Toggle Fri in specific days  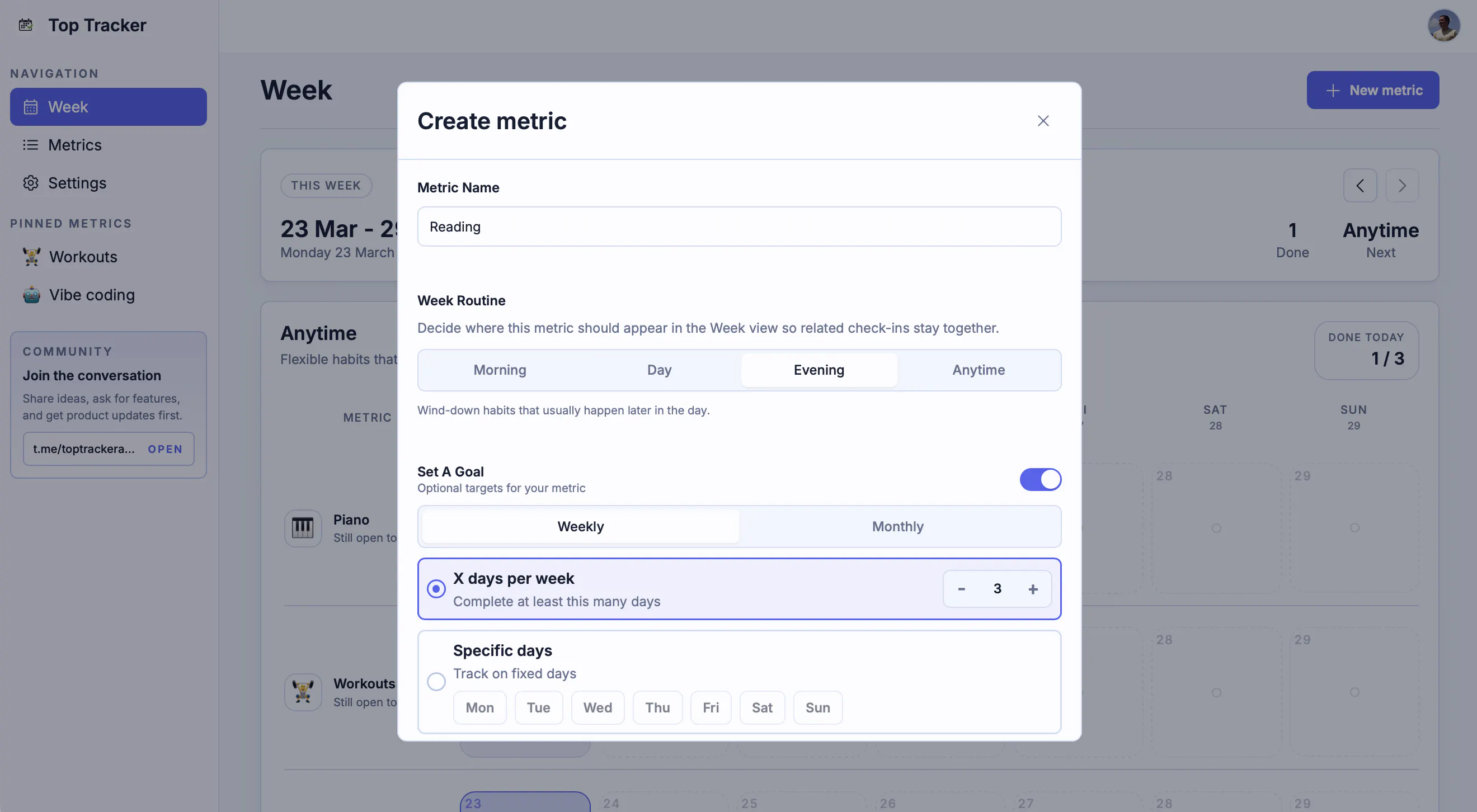[711, 708]
